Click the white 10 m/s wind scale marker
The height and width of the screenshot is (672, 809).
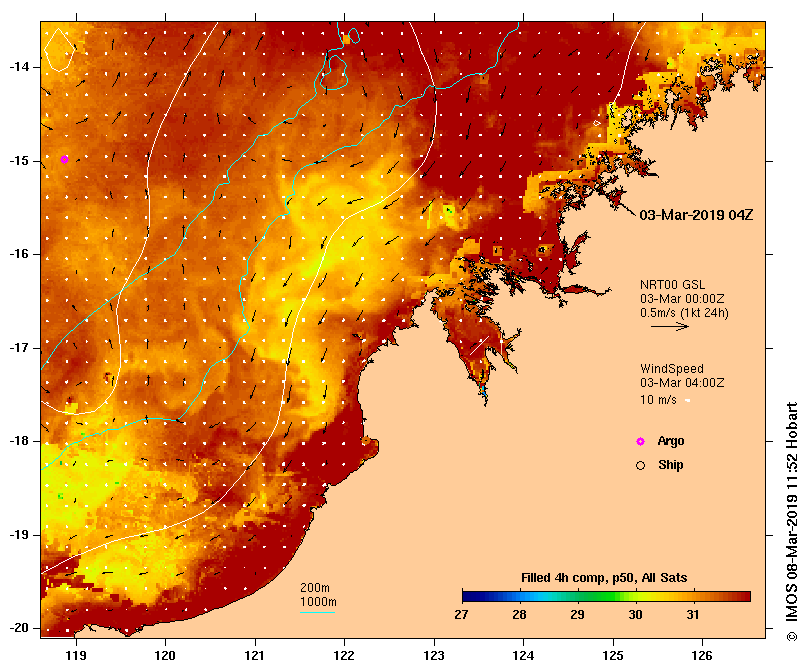pyautogui.click(x=687, y=401)
